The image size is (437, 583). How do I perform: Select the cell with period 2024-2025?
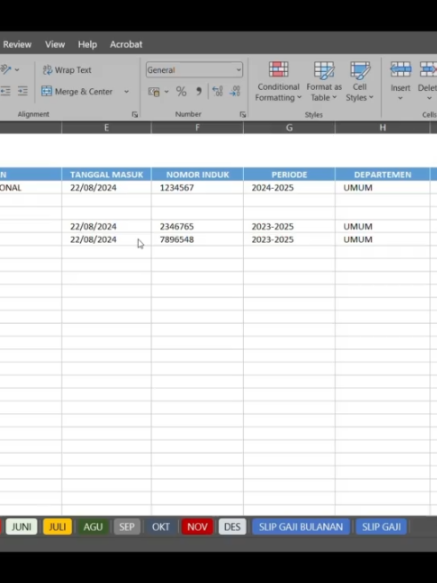(289, 187)
